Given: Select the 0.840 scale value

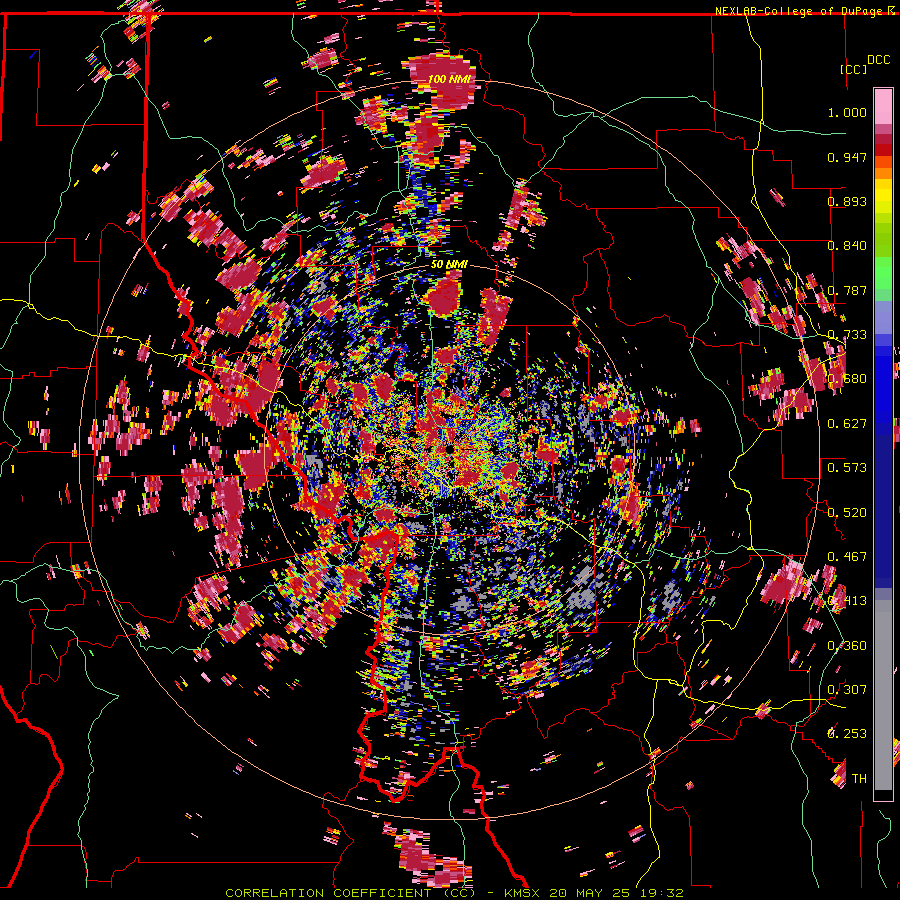Looking at the screenshot, I should [847, 246].
